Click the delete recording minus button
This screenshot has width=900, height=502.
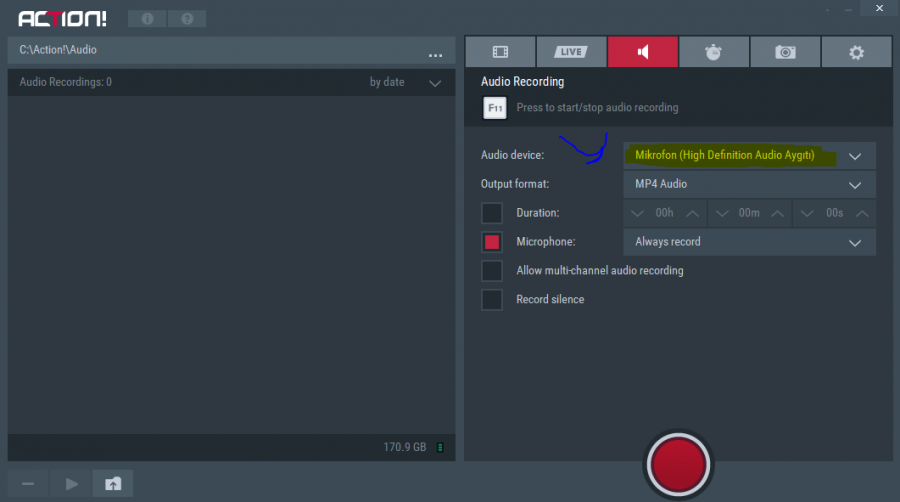point(28,484)
